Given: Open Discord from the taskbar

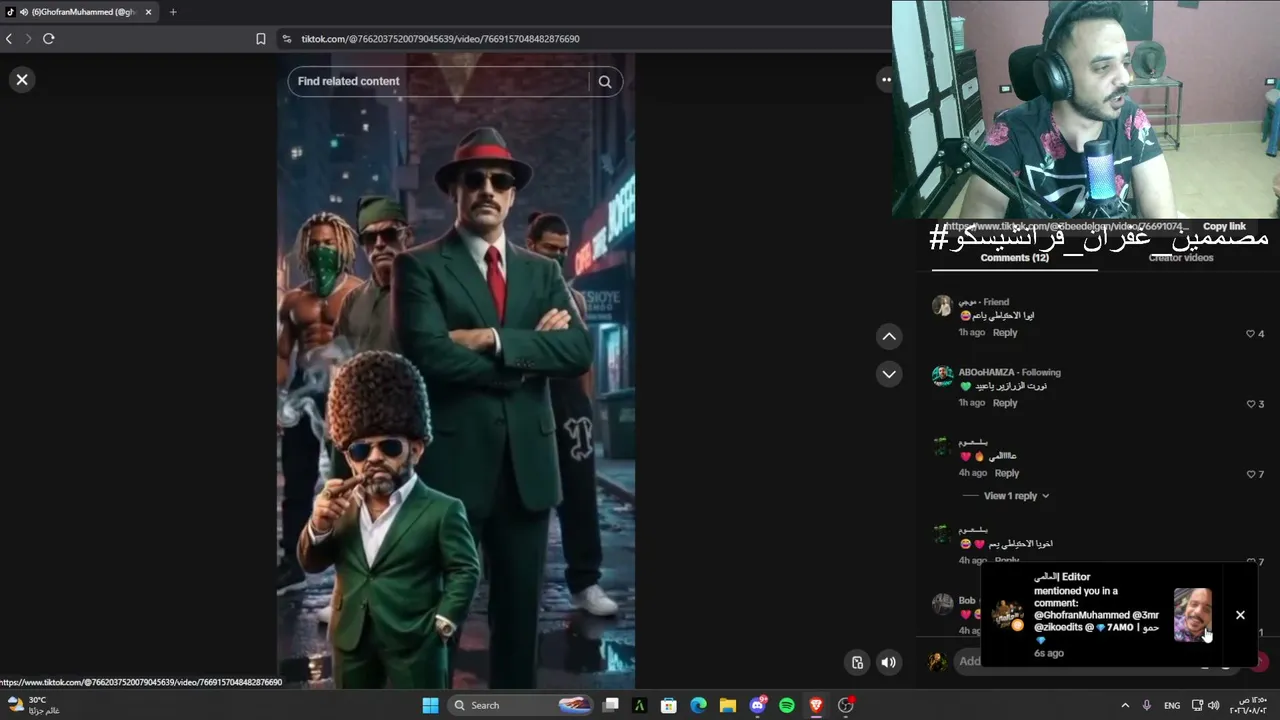Looking at the screenshot, I should 757,705.
